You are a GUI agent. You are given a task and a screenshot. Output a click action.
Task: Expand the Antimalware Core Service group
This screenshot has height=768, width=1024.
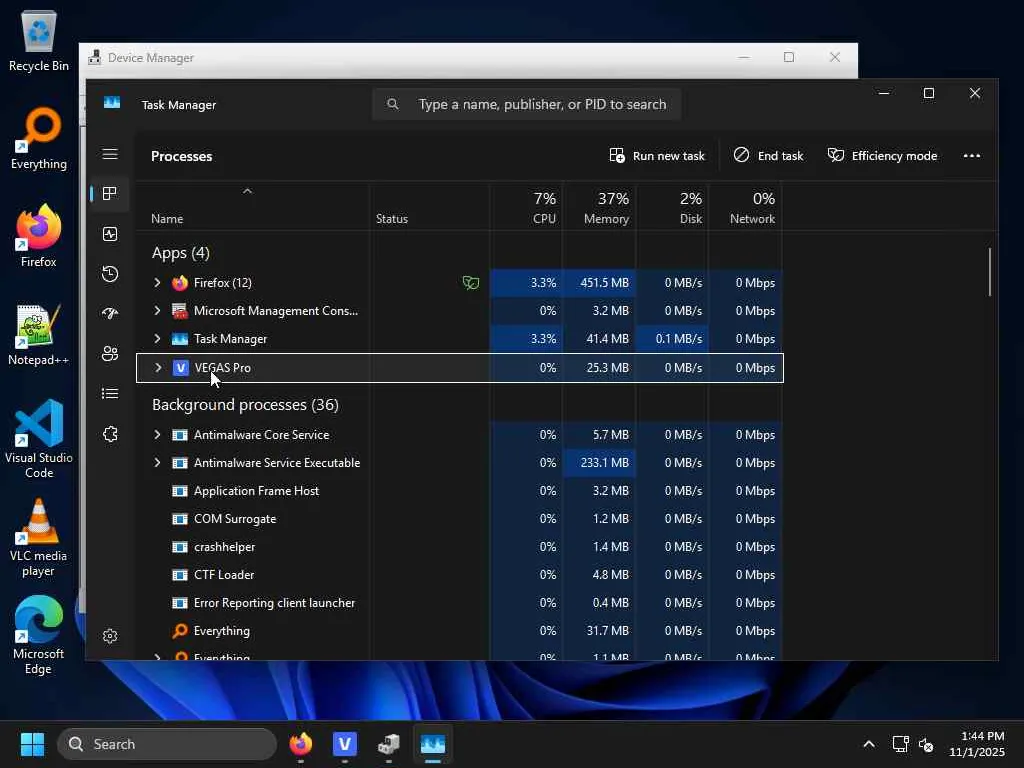coord(157,435)
